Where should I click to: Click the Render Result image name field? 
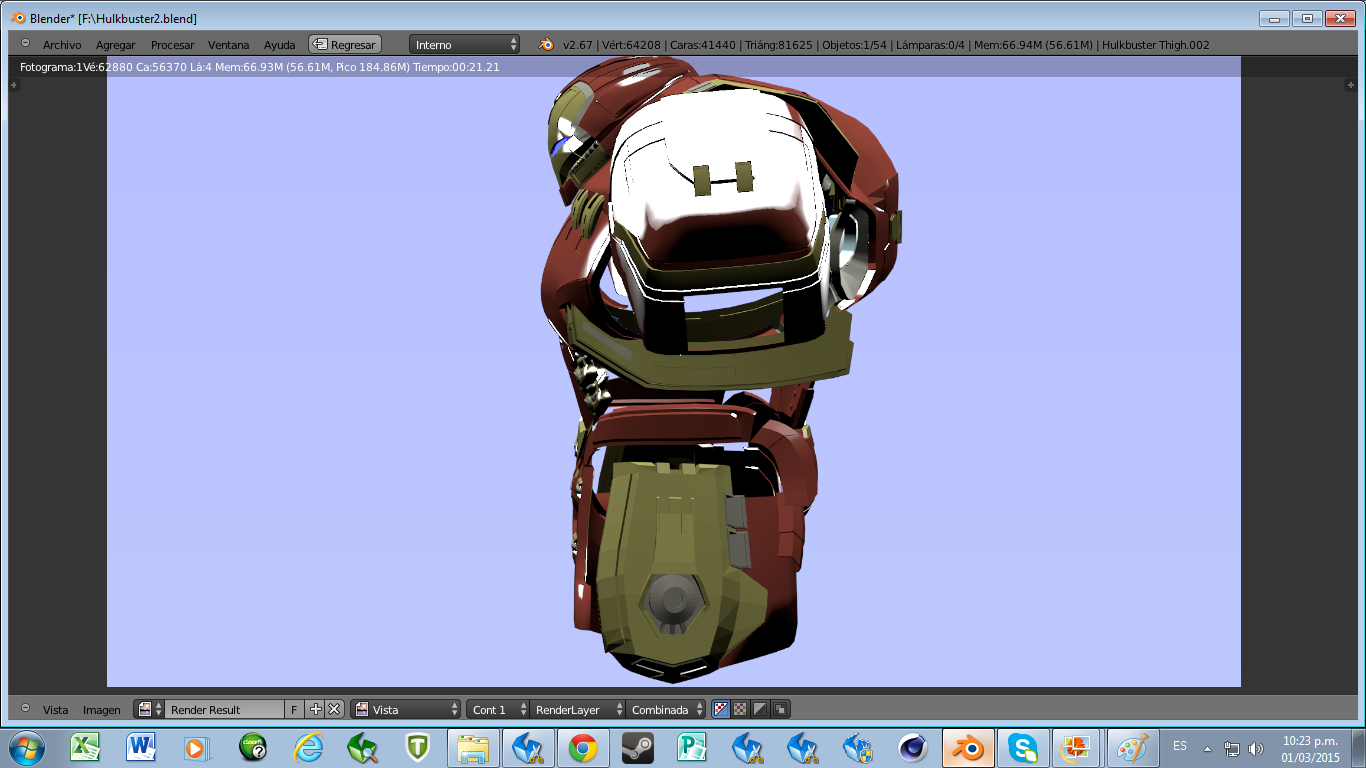click(x=225, y=709)
